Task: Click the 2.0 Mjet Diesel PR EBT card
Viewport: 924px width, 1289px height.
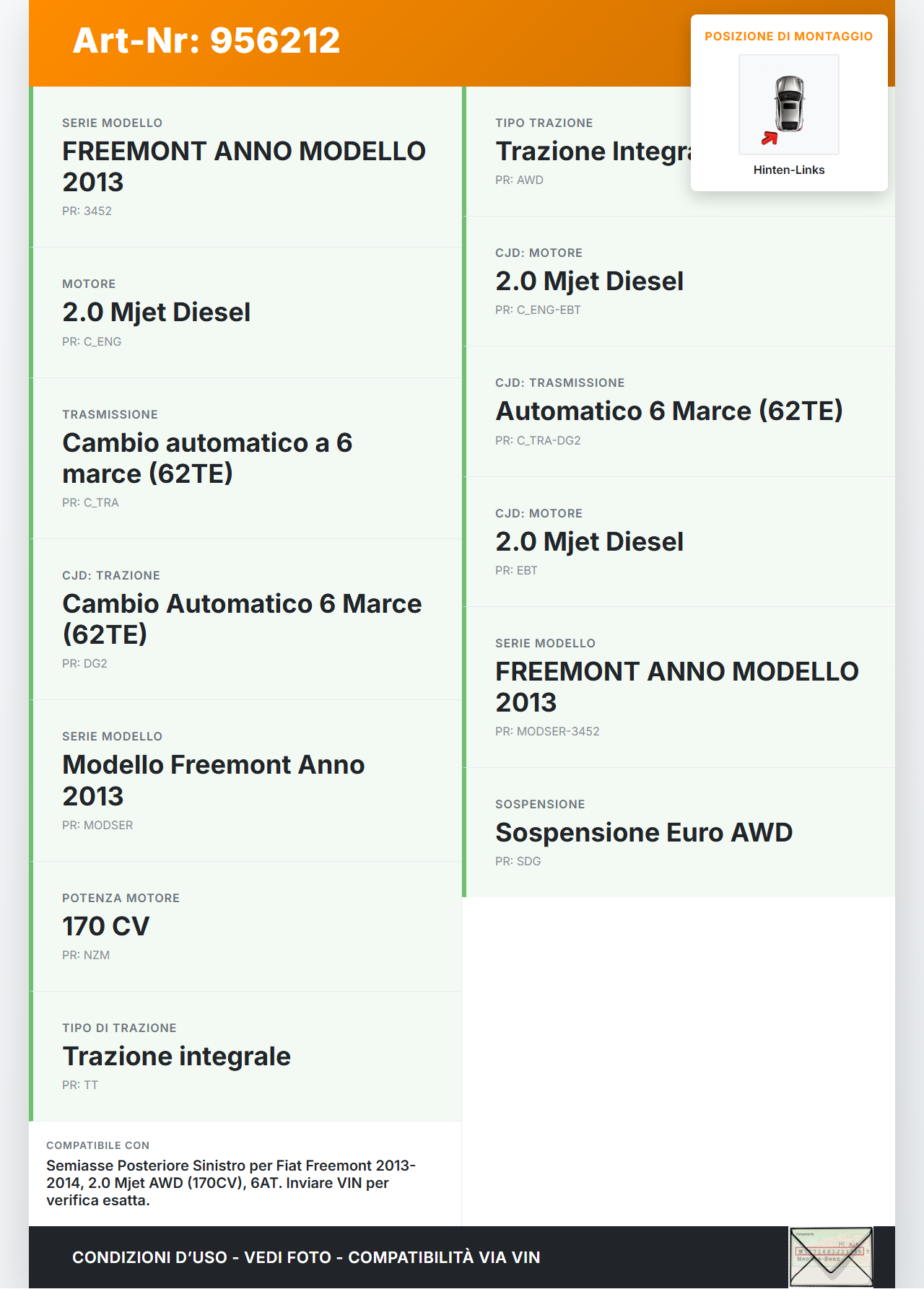Action: click(x=679, y=542)
